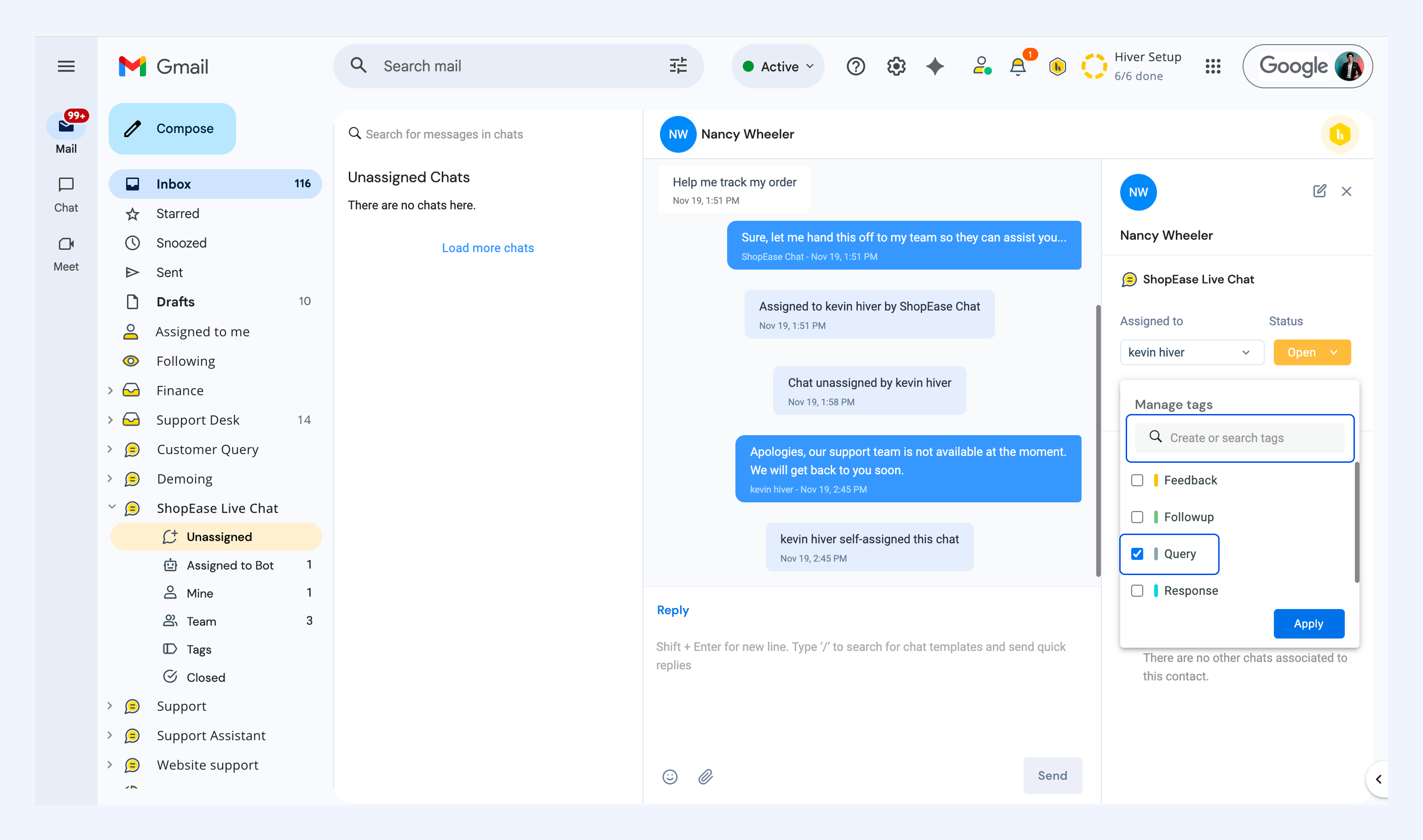The image size is (1423, 840).
Task: Attach a file to the reply
Action: (706, 776)
